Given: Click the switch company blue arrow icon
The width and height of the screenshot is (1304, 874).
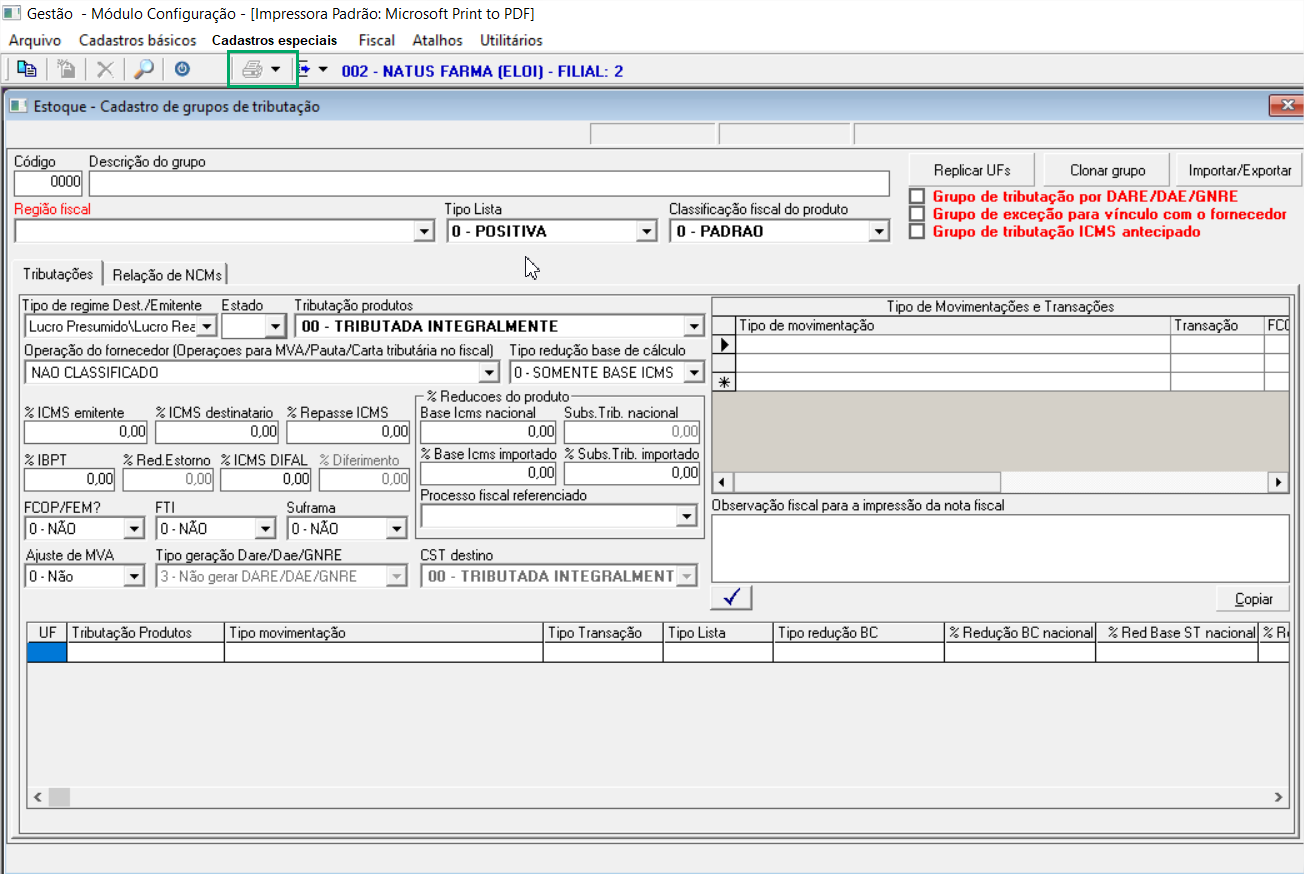Looking at the screenshot, I should [304, 70].
